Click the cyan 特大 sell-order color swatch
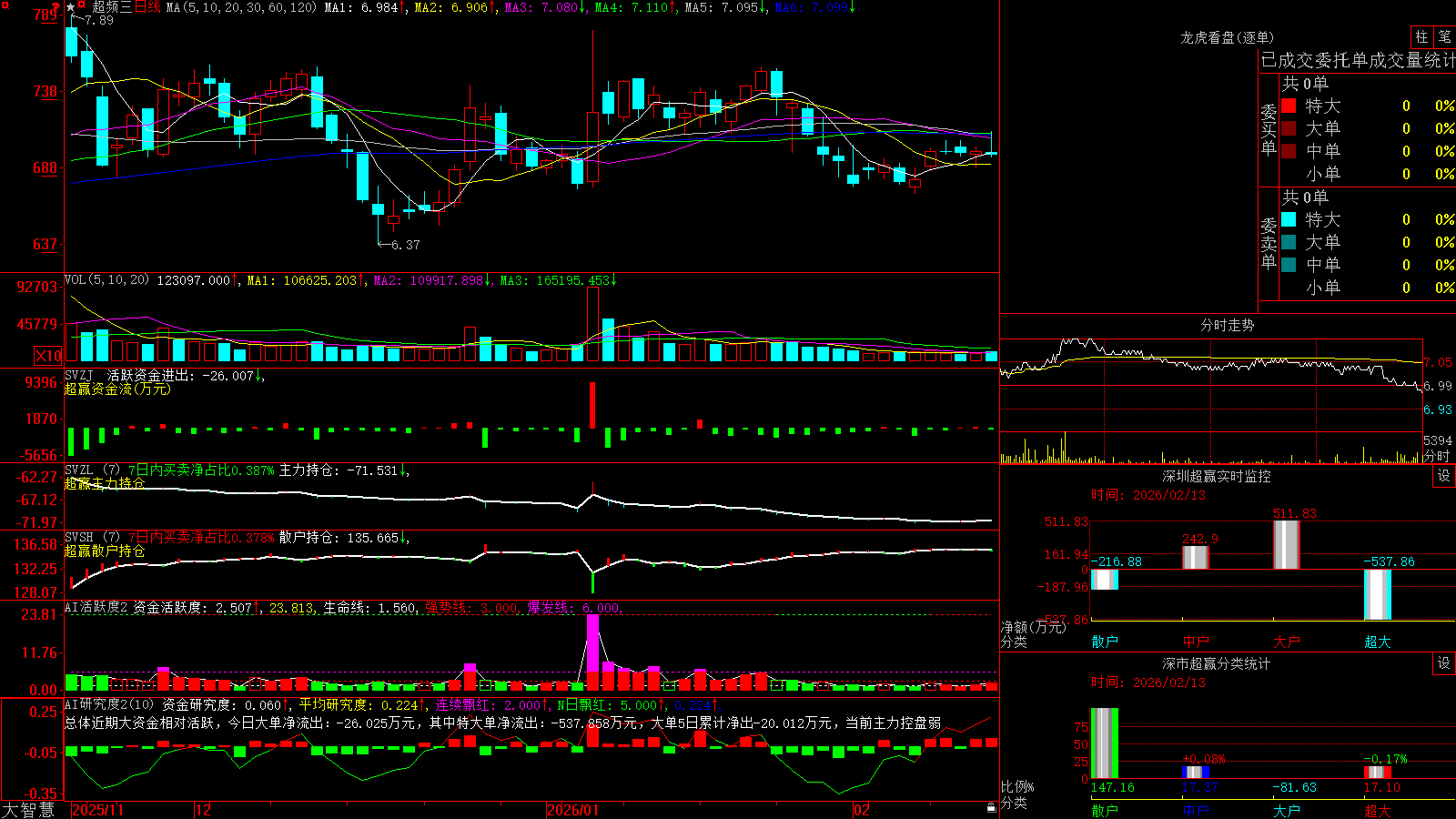Viewport: 1456px width, 819px height. (x=1289, y=219)
